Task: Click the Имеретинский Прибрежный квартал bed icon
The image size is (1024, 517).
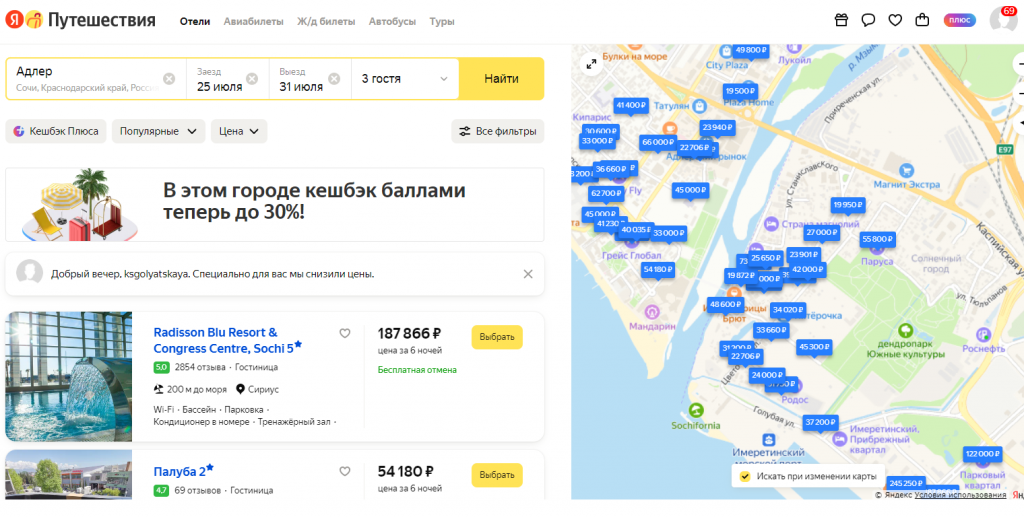Action: pyautogui.click(x=840, y=441)
